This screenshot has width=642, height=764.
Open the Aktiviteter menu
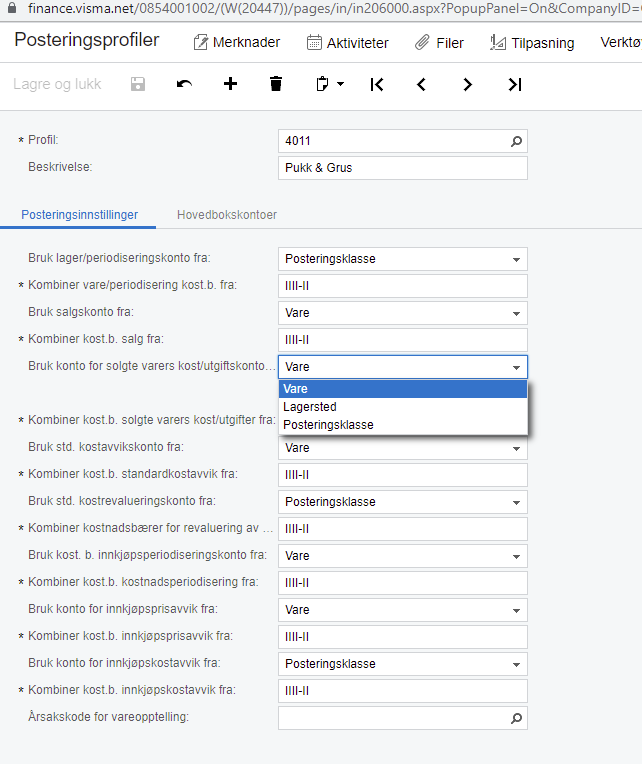(347, 43)
